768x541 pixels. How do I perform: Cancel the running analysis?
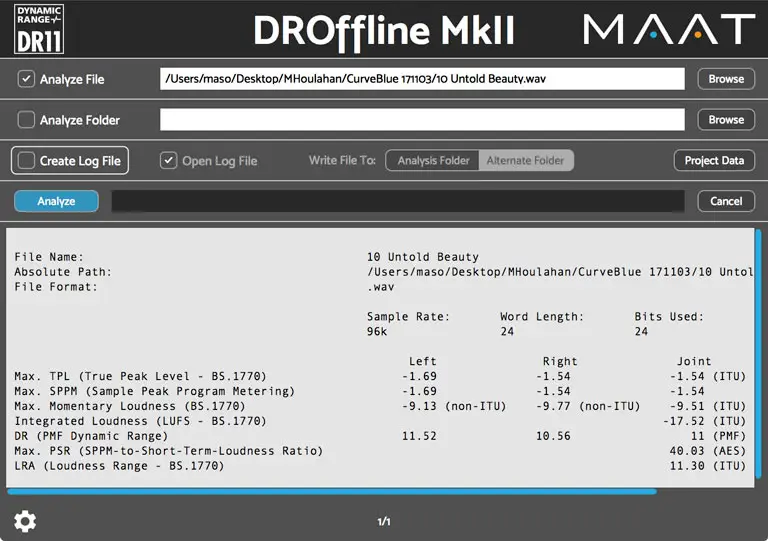point(726,201)
